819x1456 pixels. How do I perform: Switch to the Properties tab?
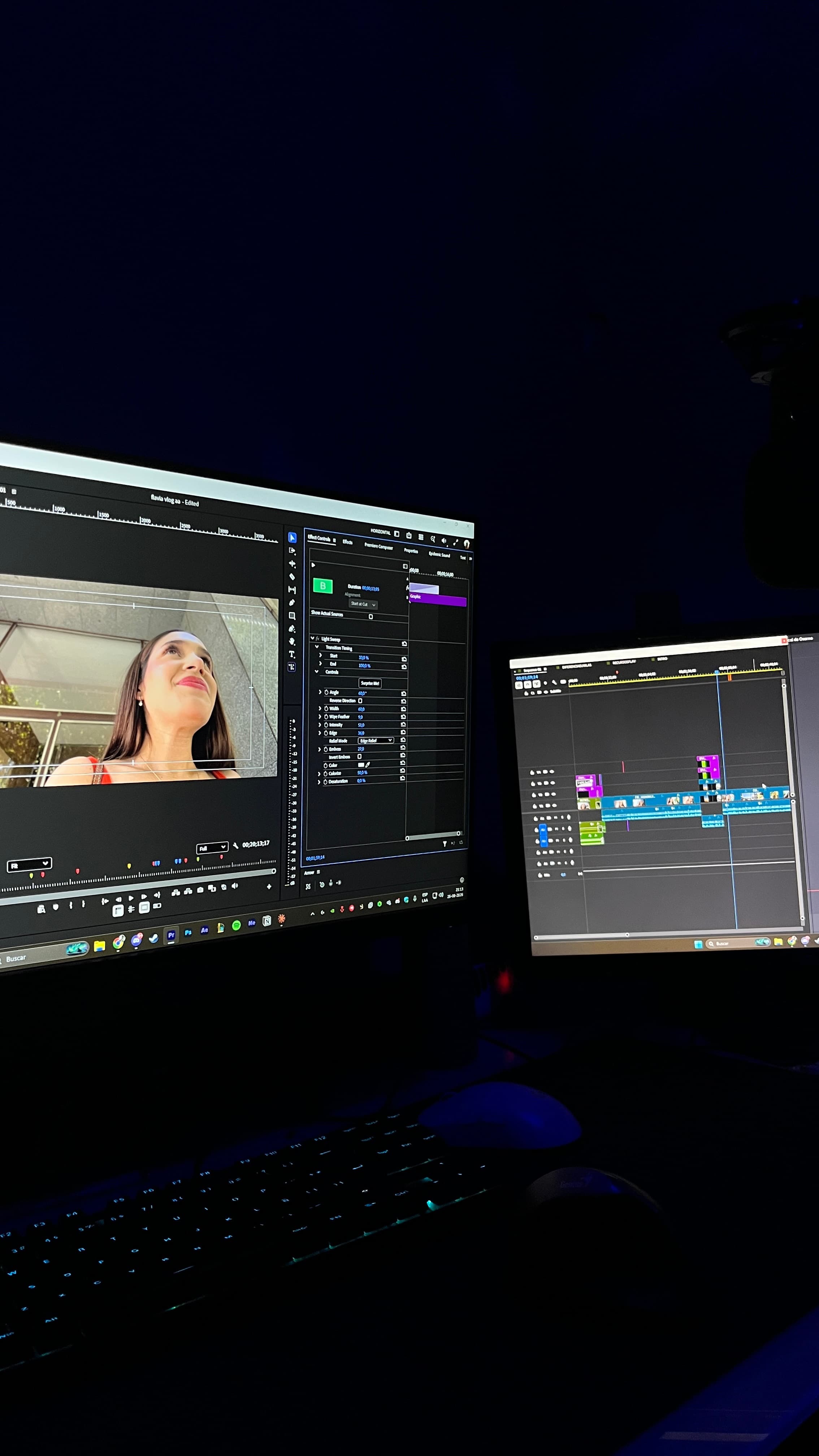click(411, 551)
